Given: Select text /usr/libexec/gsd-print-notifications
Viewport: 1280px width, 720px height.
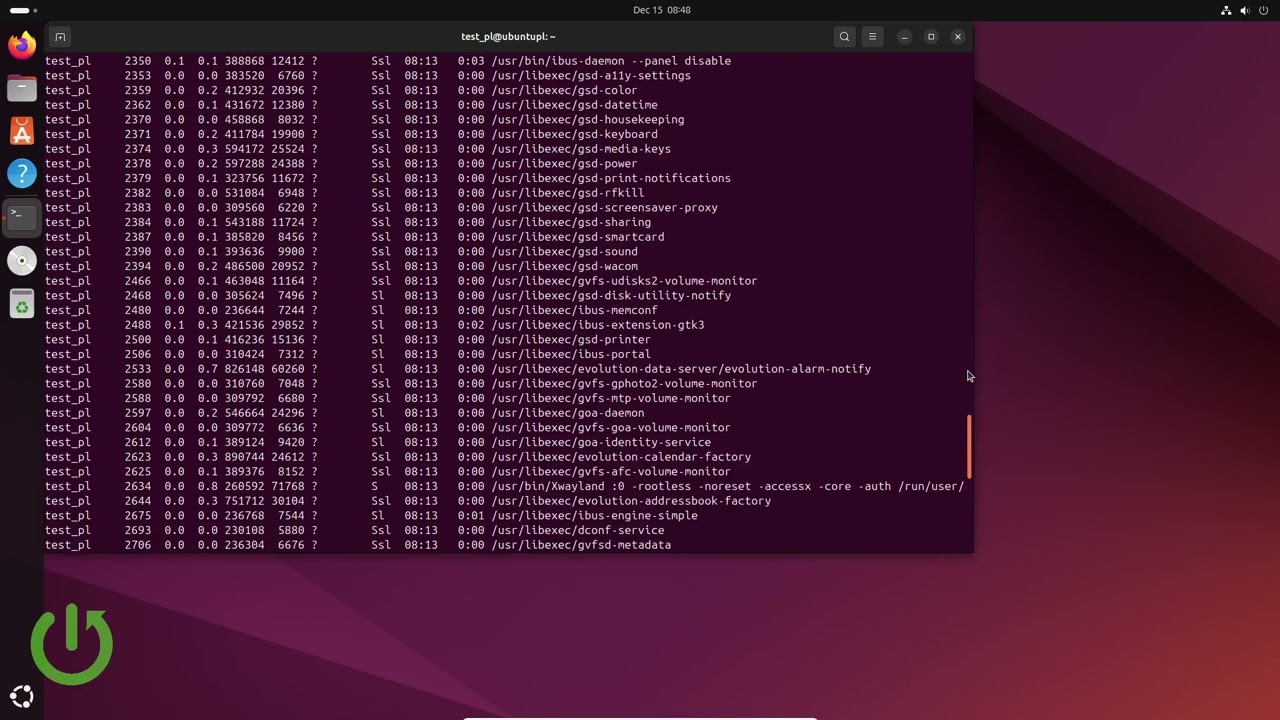Looking at the screenshot, I should 611,178.
